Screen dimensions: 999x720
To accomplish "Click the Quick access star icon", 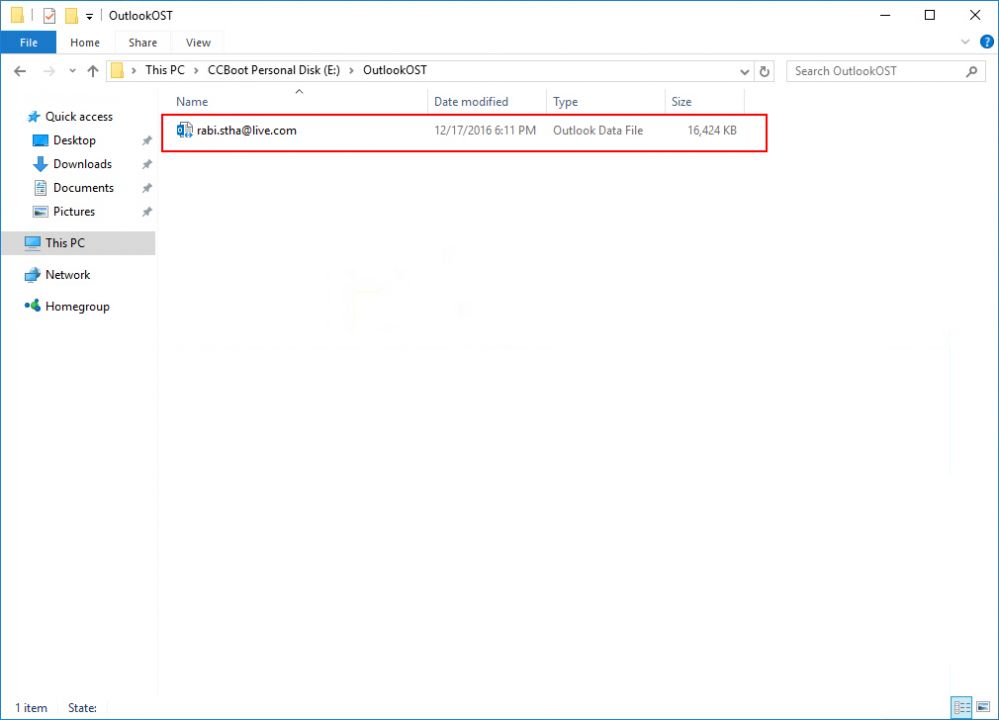I will [x=34, y=117].
